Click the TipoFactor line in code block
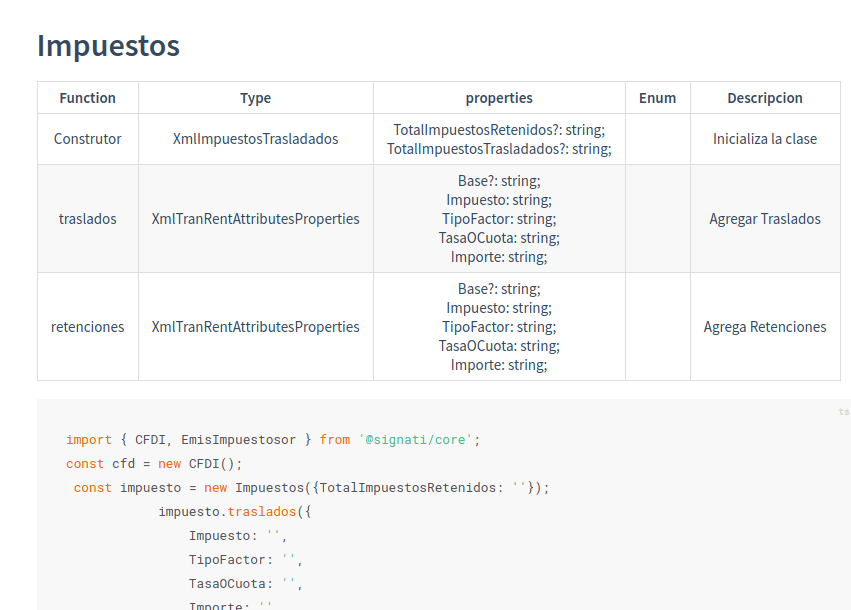Image resolution: width=851 pixels, height=610 pixels. point(245,560)
